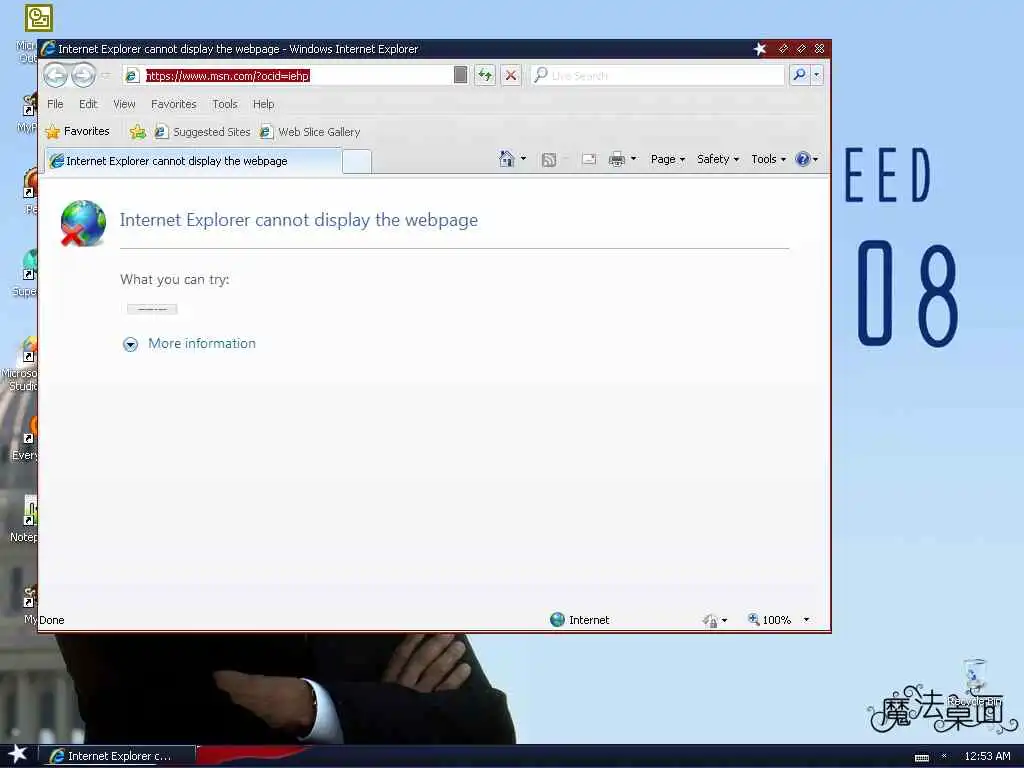This screenshot has height=768, width=1024.
Task: Open the Favorites menu in the menu bar
Action: (x=174, y=104)
